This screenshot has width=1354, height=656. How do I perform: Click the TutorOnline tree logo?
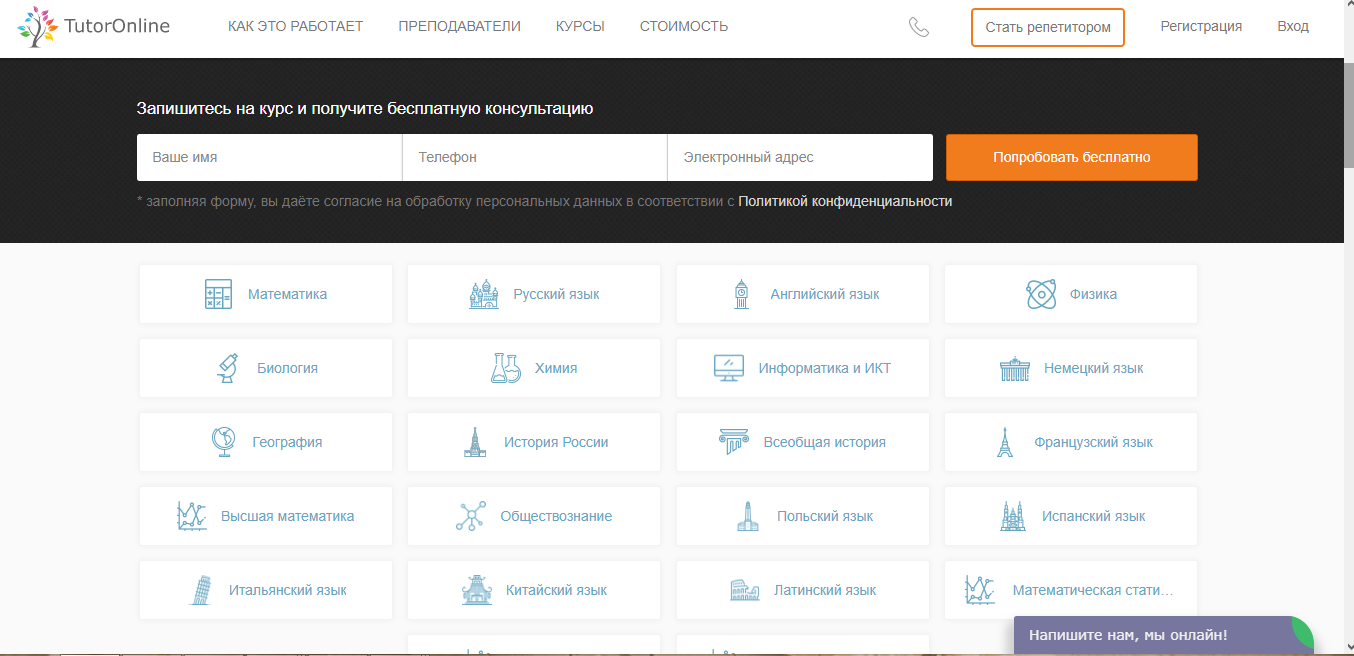[x=38, y=27]
